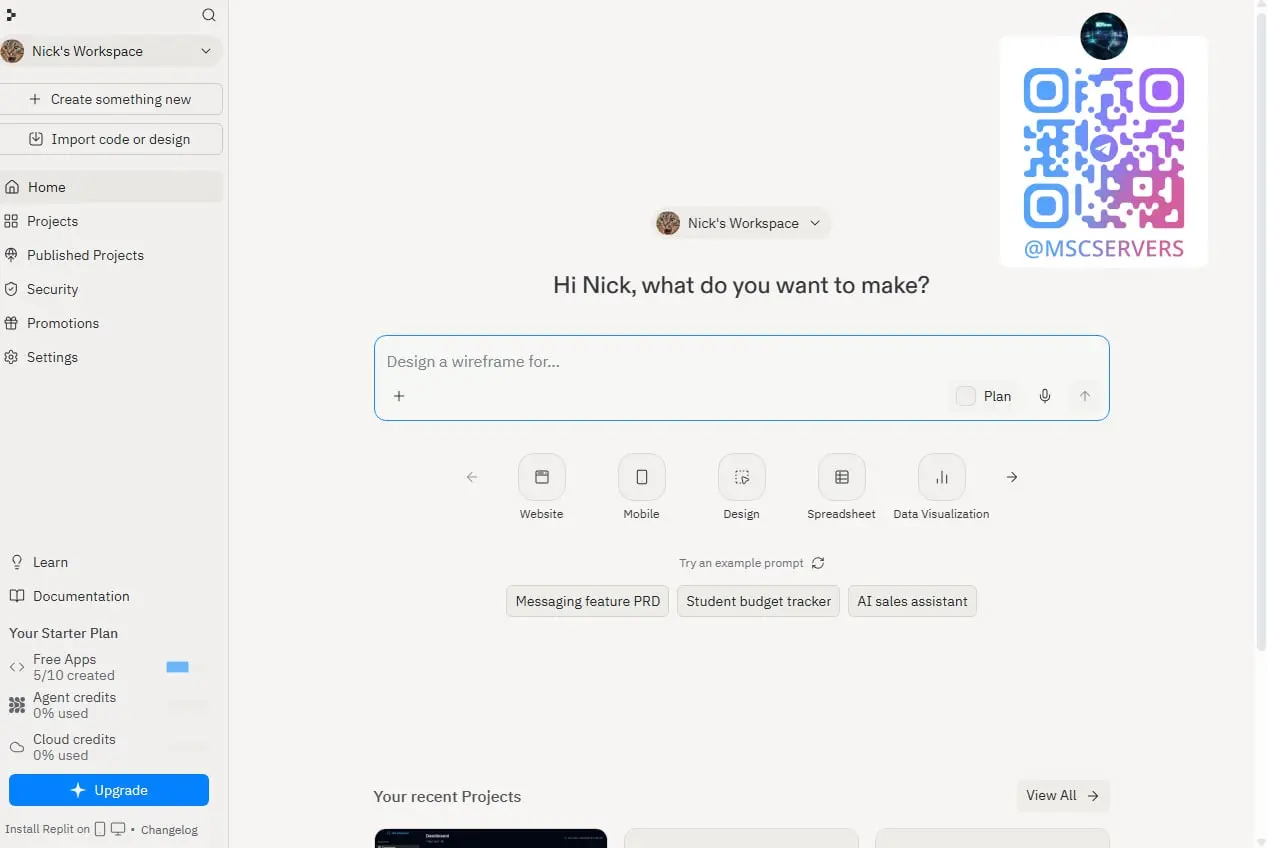Click the Cloud credits usage bar
The image size is (1268, 848).
click(188, 747)
